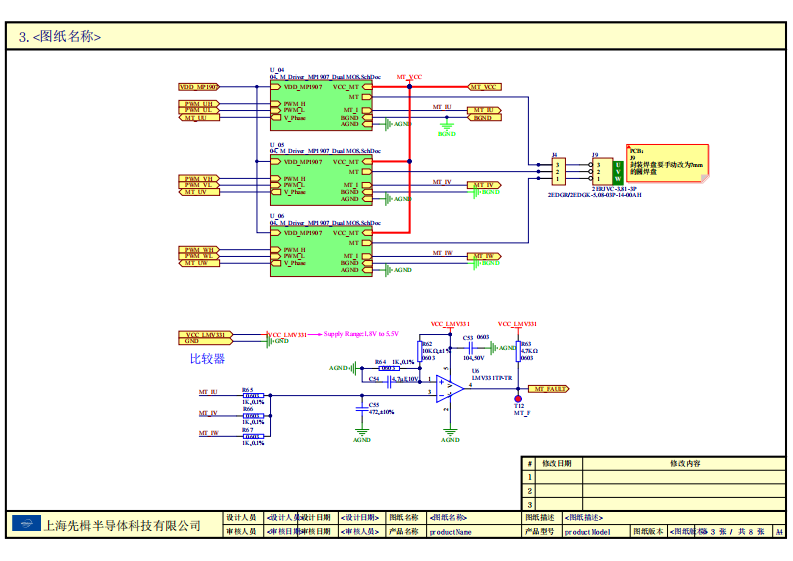Click revision table row 2

653,490
